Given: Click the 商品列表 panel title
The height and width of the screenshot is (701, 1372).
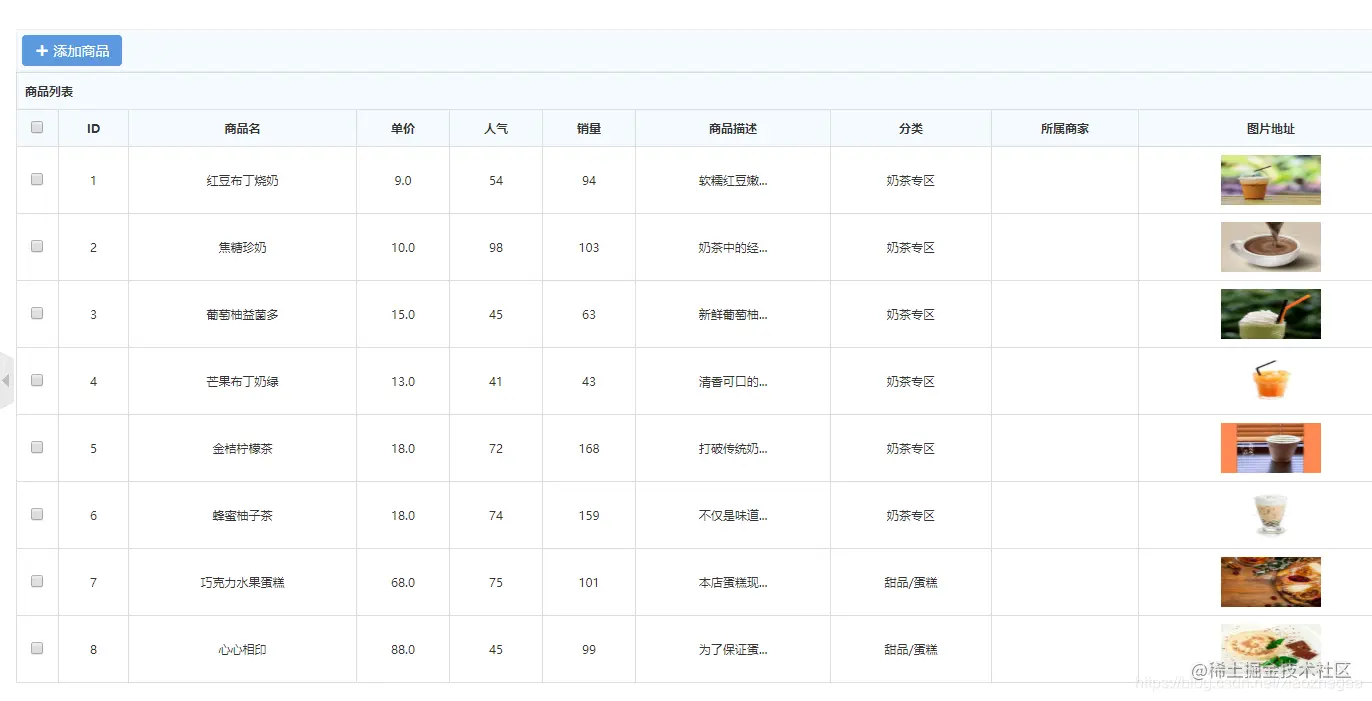Looking at the screenshot, I should tap(44, 90).
